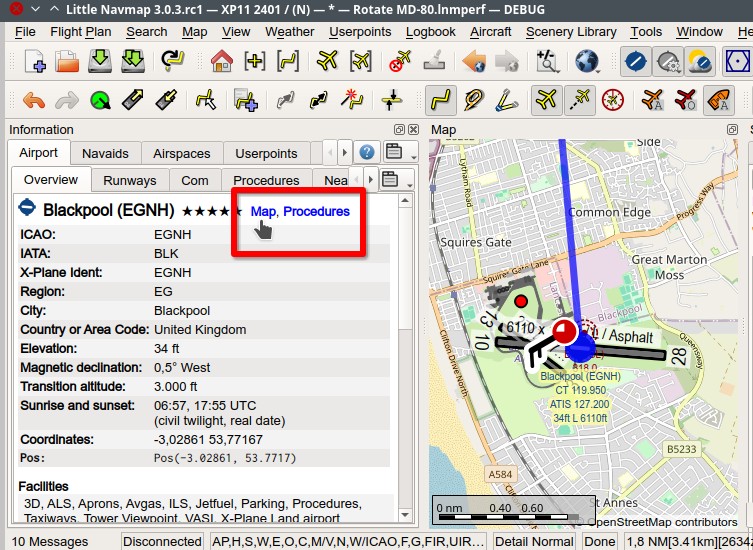Screen dimensions: 753x550
Task: Click the New Flight Plan icon
Action: (x=34, y=62)
